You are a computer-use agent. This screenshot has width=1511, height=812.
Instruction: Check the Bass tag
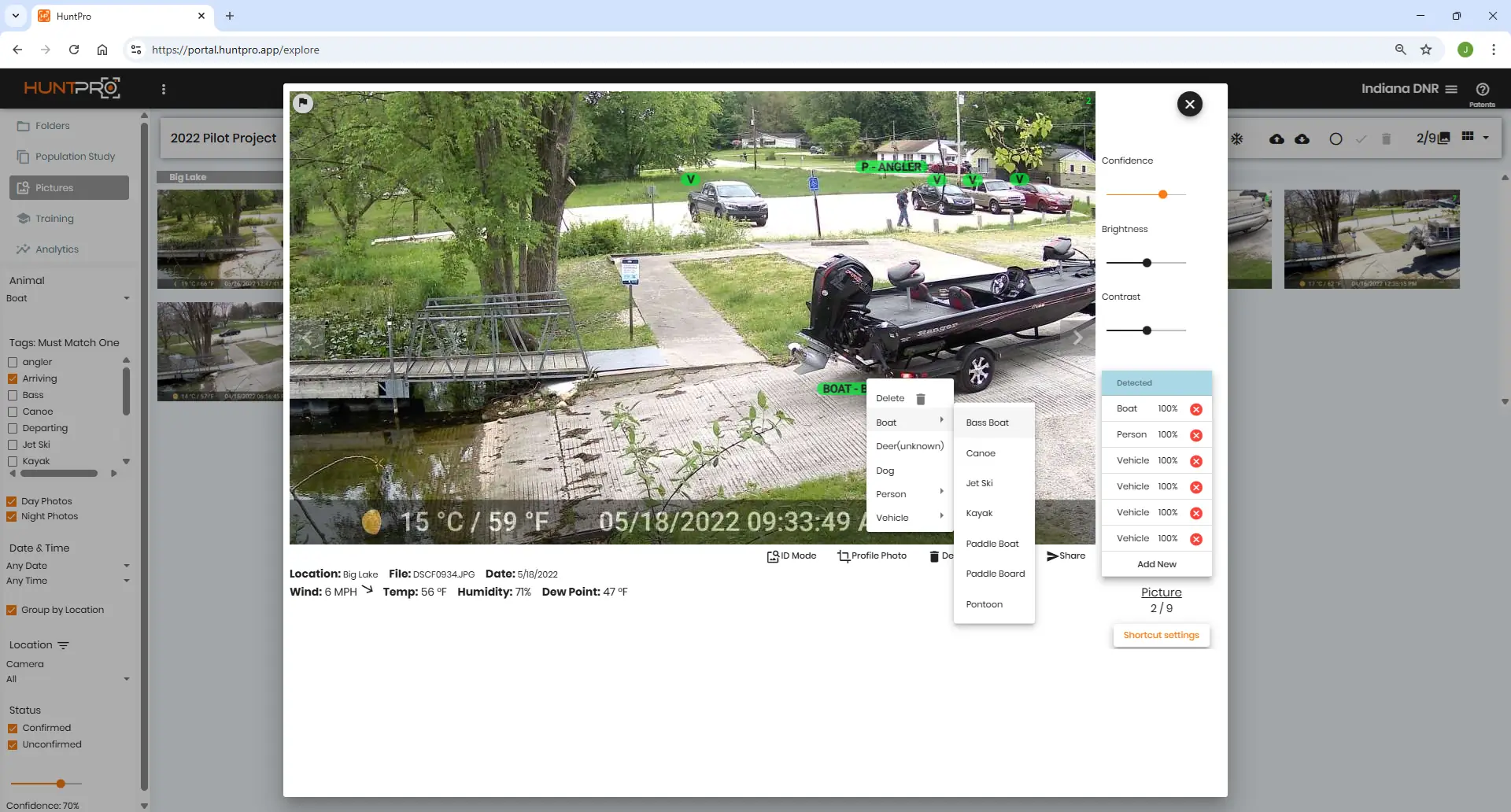pyautogui.click(x=13, y=396)
